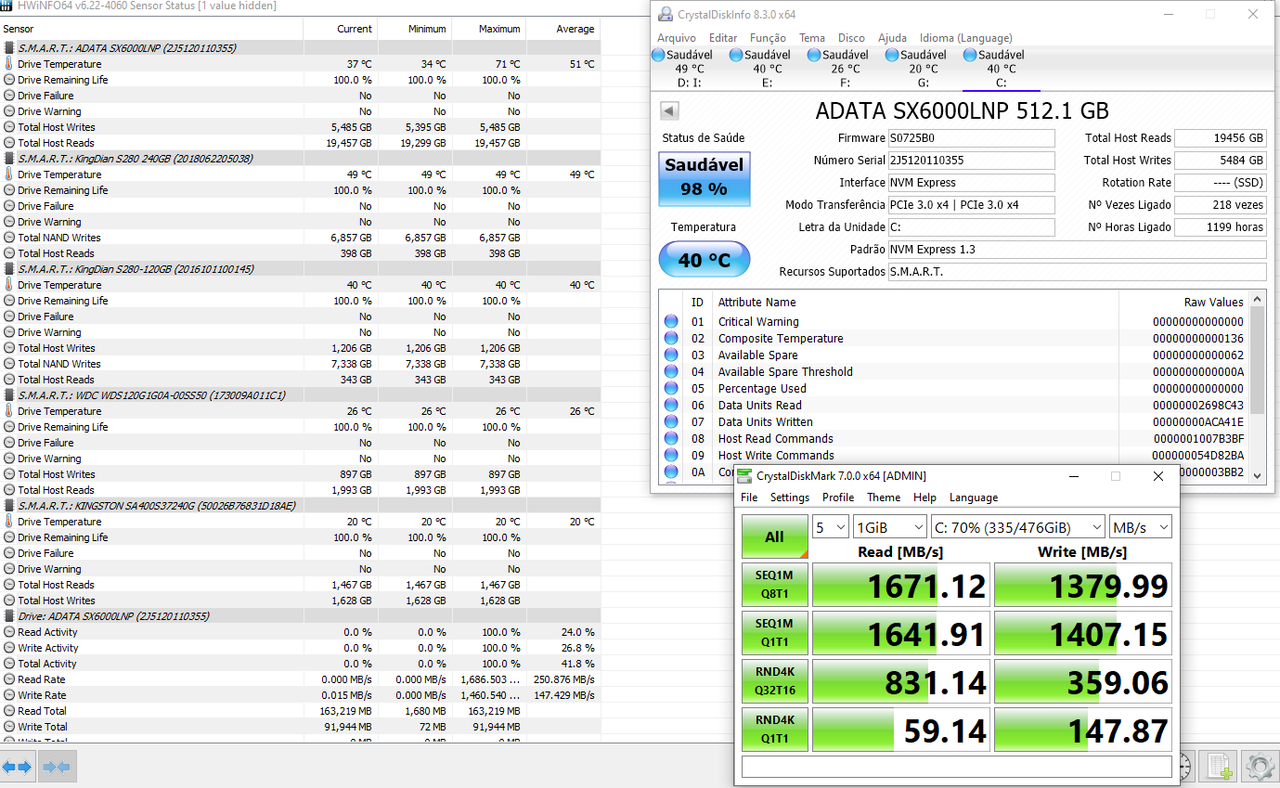Select the 49 °C D: I: drive tab
Image resolution: width=1280 pixels, height=788 pixels.
[689, 68]
